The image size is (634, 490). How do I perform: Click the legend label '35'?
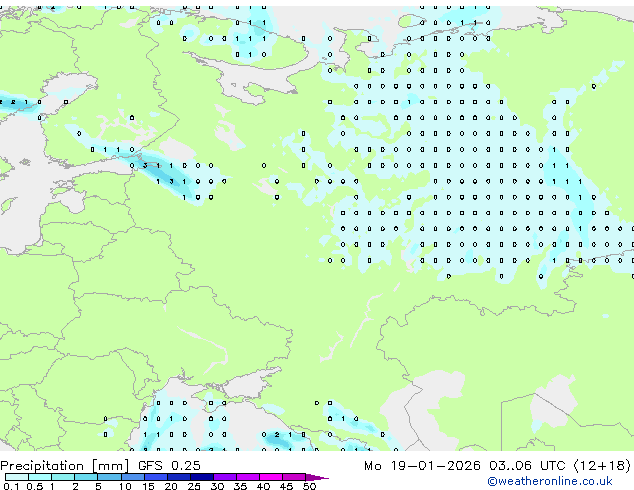pyautogui.click(x=240, y=486)
